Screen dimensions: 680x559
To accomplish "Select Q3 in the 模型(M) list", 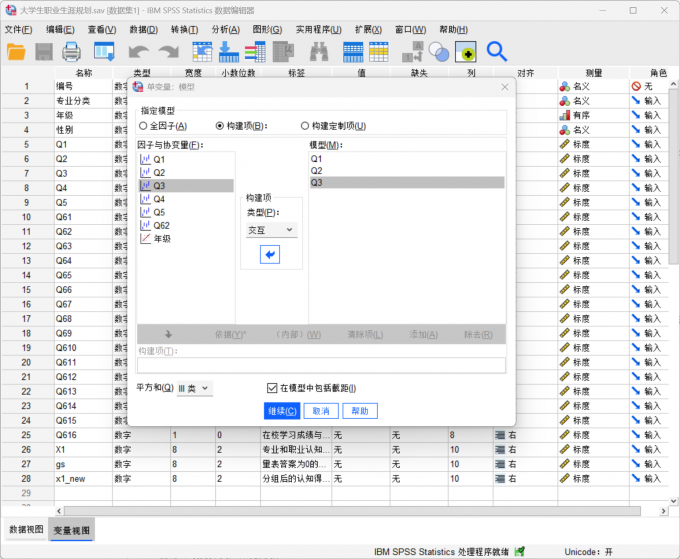I will pos(407,183).
